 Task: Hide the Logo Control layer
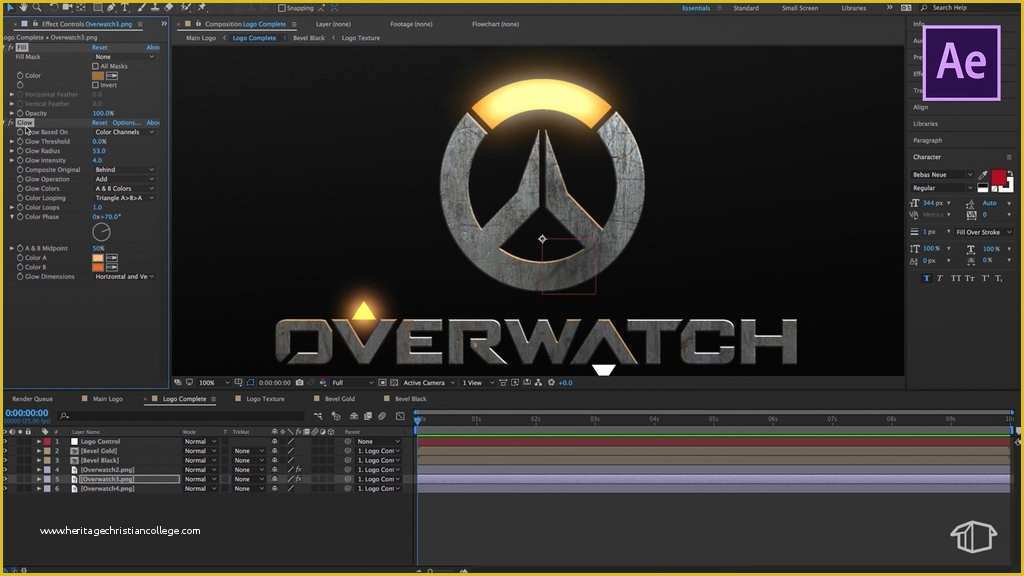point(5,441)
